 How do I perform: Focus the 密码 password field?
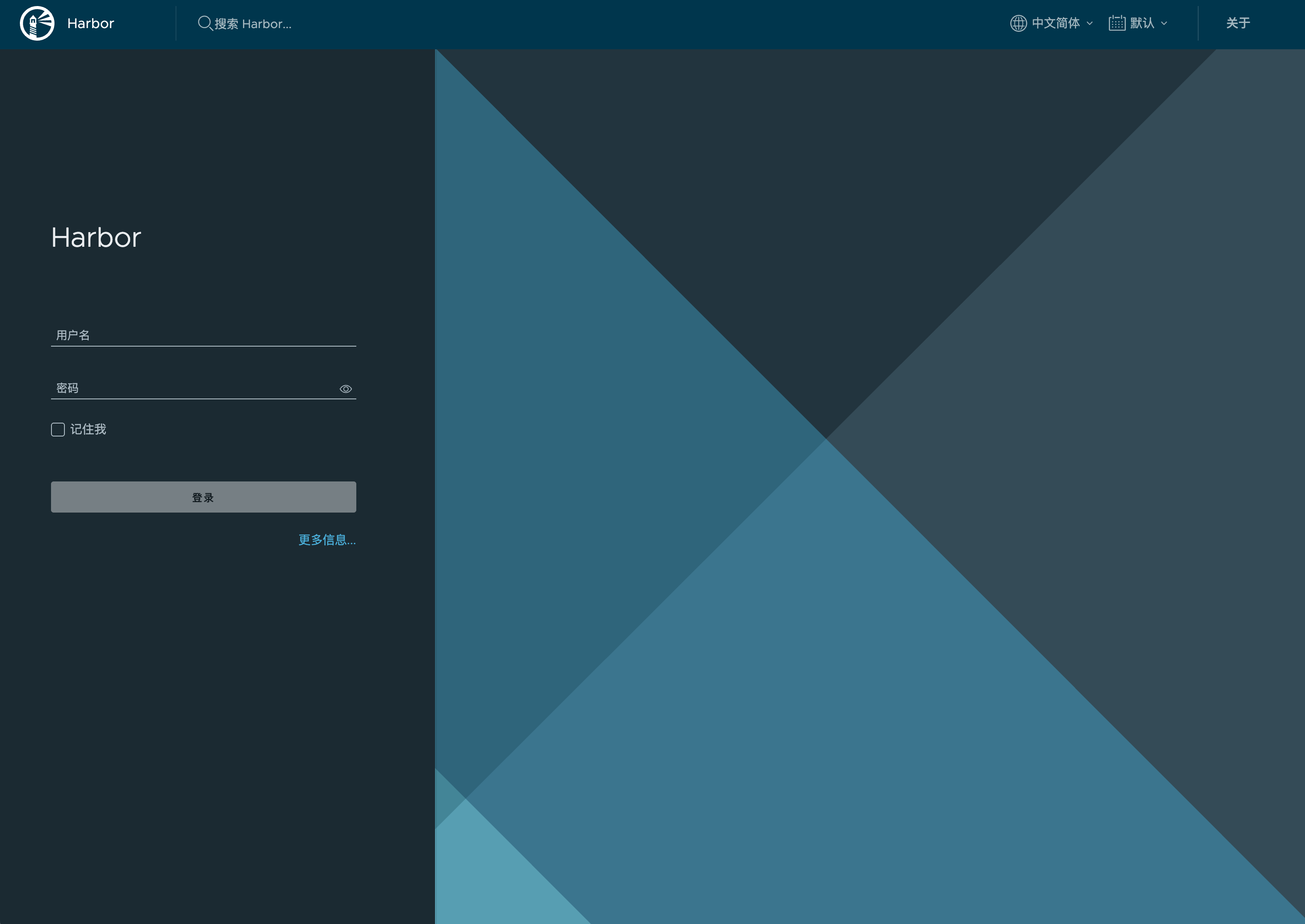pyautogui.click(x=195, y=389)
